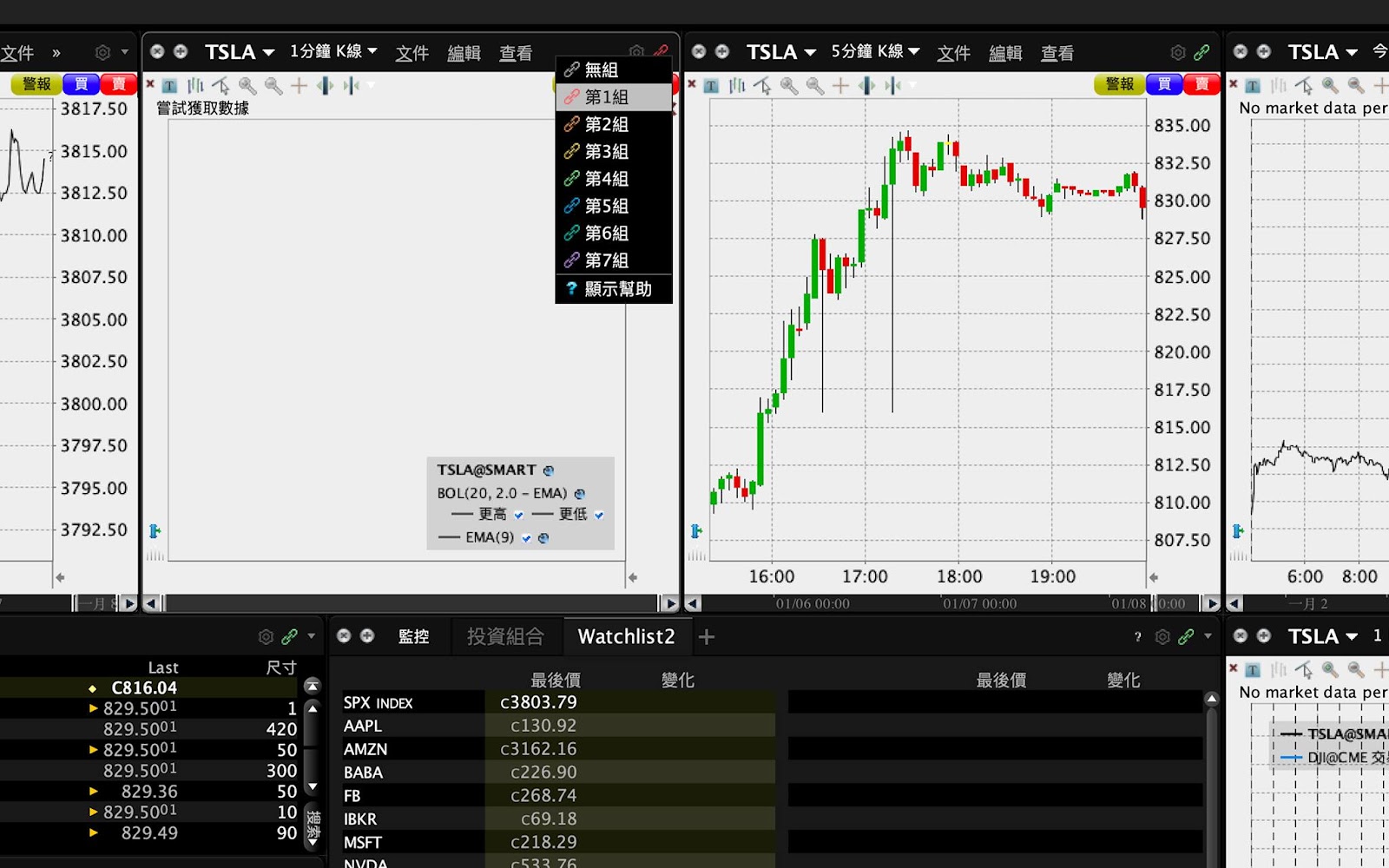The height and width of the screenshot is (868, 1389).
Task: Open 查看 menu in 5-minute chart
Action: (1057, 53)
